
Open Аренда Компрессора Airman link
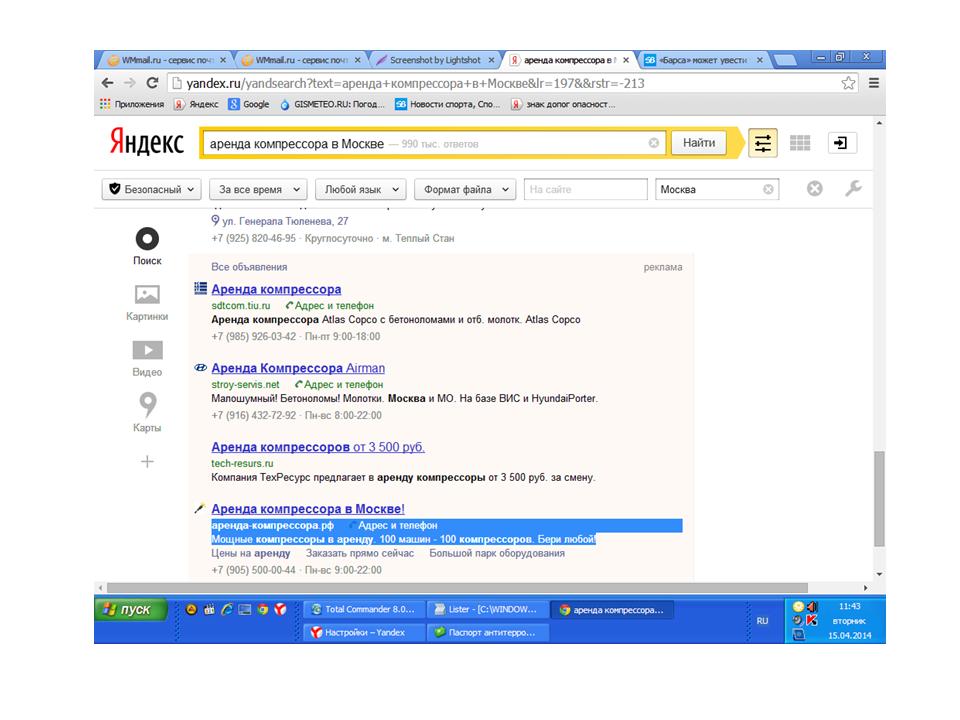pos(298,368)
